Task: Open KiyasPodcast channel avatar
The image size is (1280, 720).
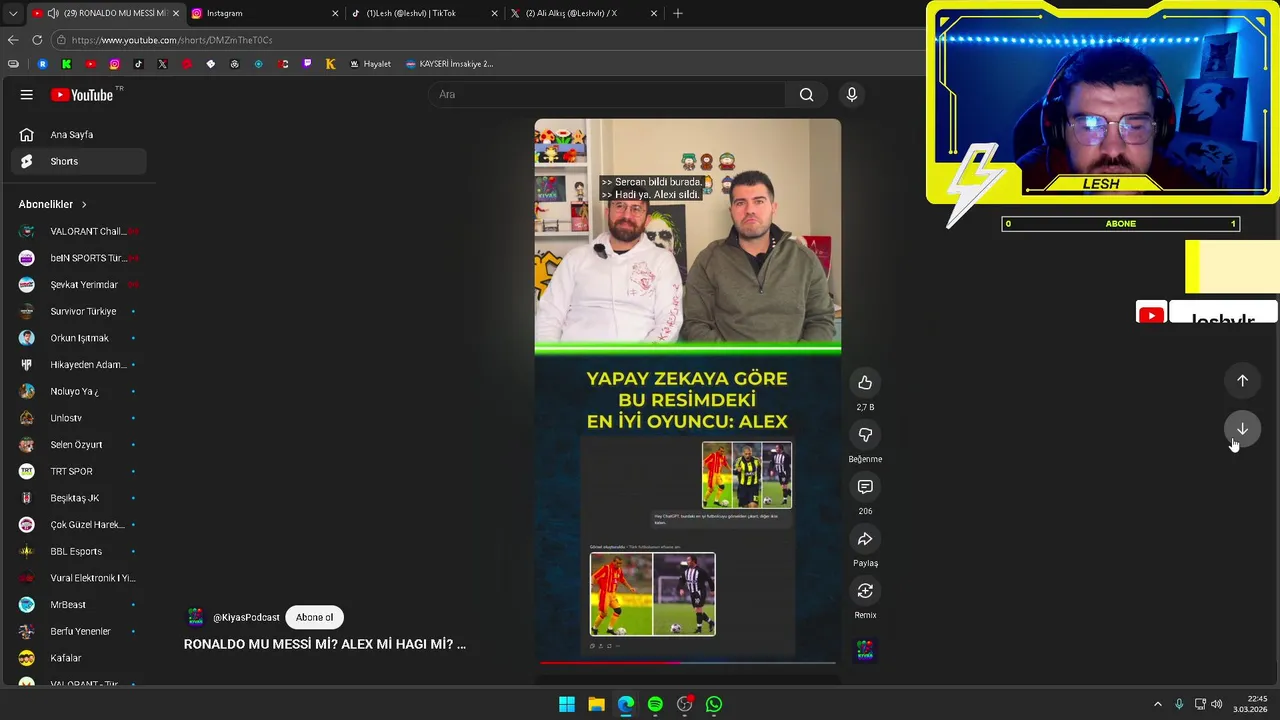Action: click(195, 617)
